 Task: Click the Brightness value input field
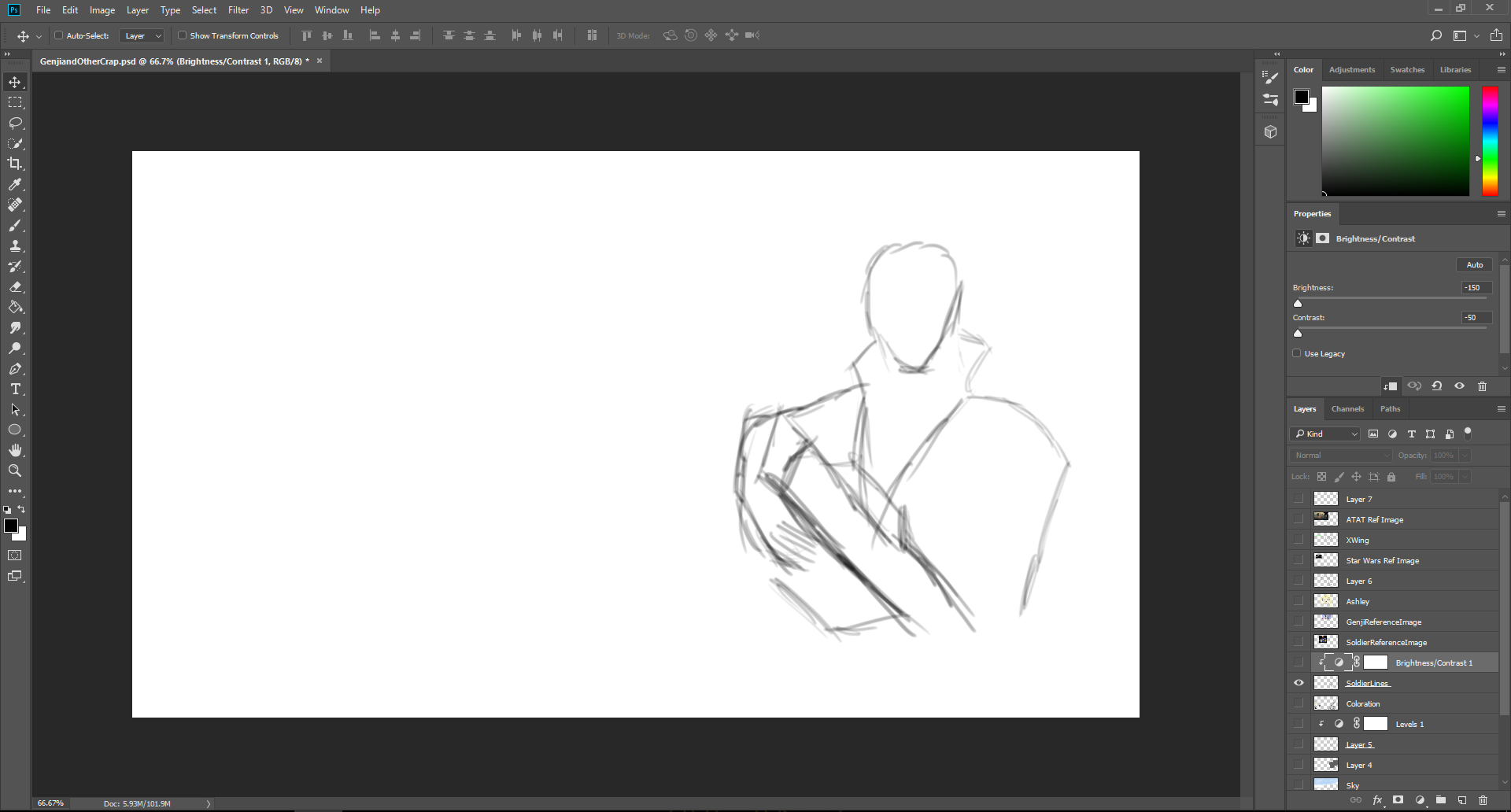(x=1476, y=287)
